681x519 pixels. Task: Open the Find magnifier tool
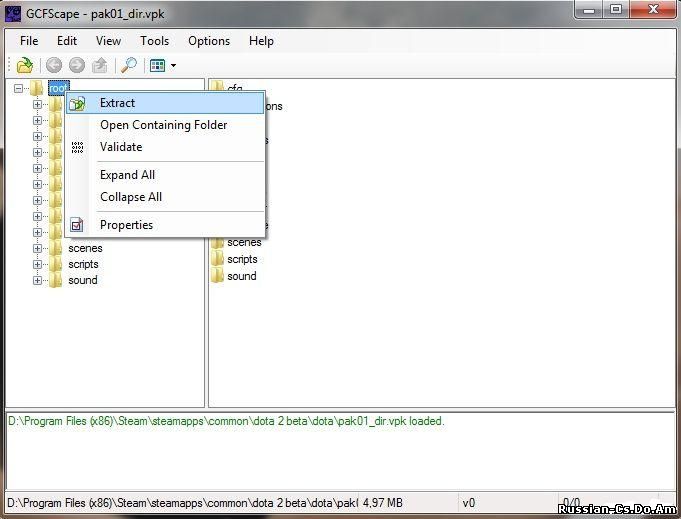[x=129, y=66]
